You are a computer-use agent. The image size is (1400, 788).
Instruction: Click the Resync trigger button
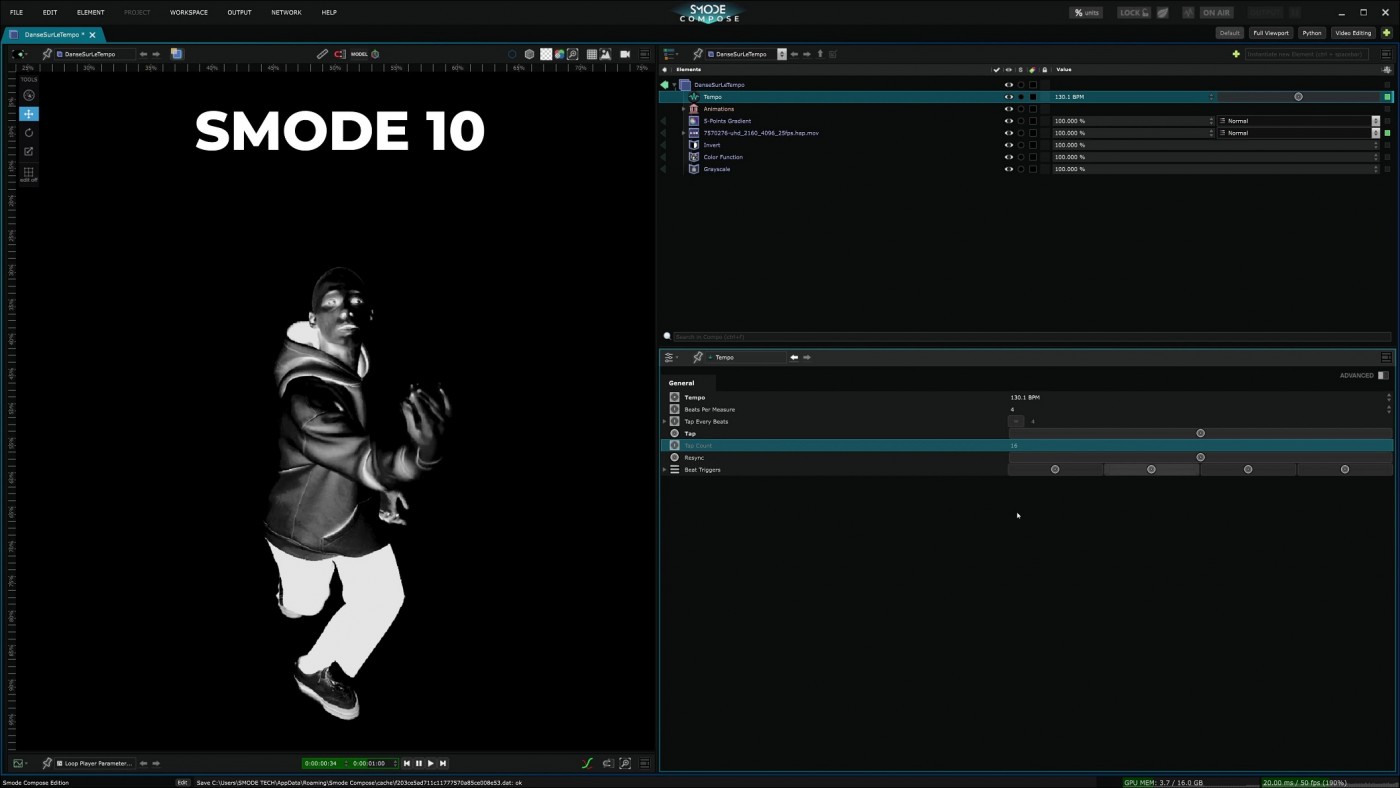pos(1200,458)
